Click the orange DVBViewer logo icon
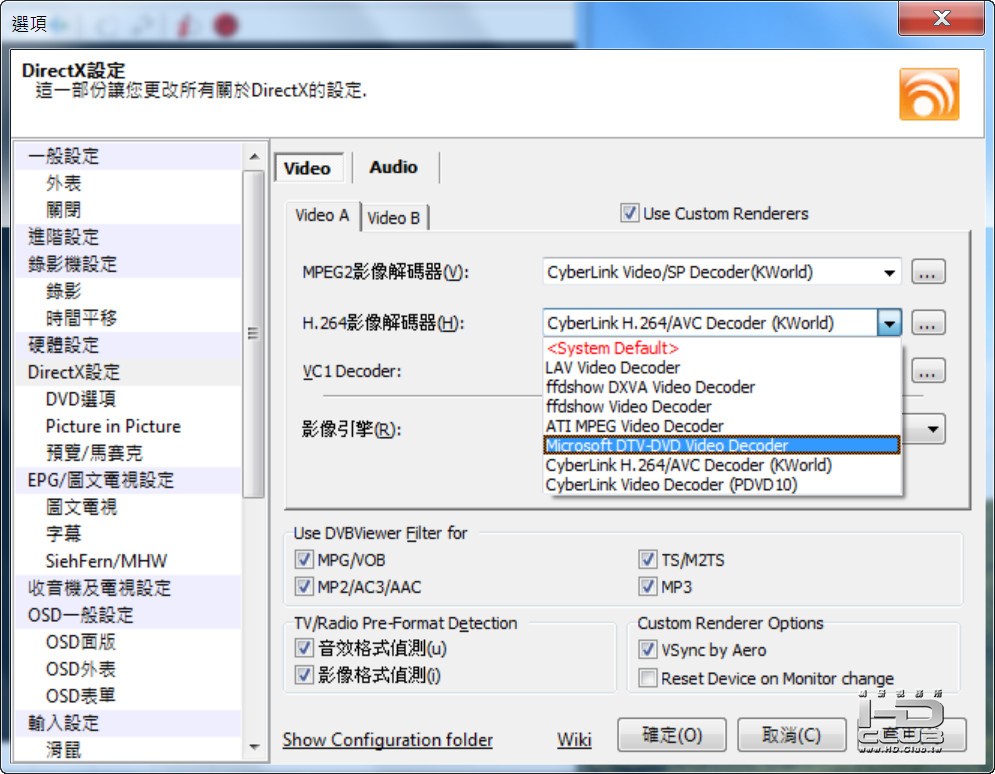 (x=929, y=94)
